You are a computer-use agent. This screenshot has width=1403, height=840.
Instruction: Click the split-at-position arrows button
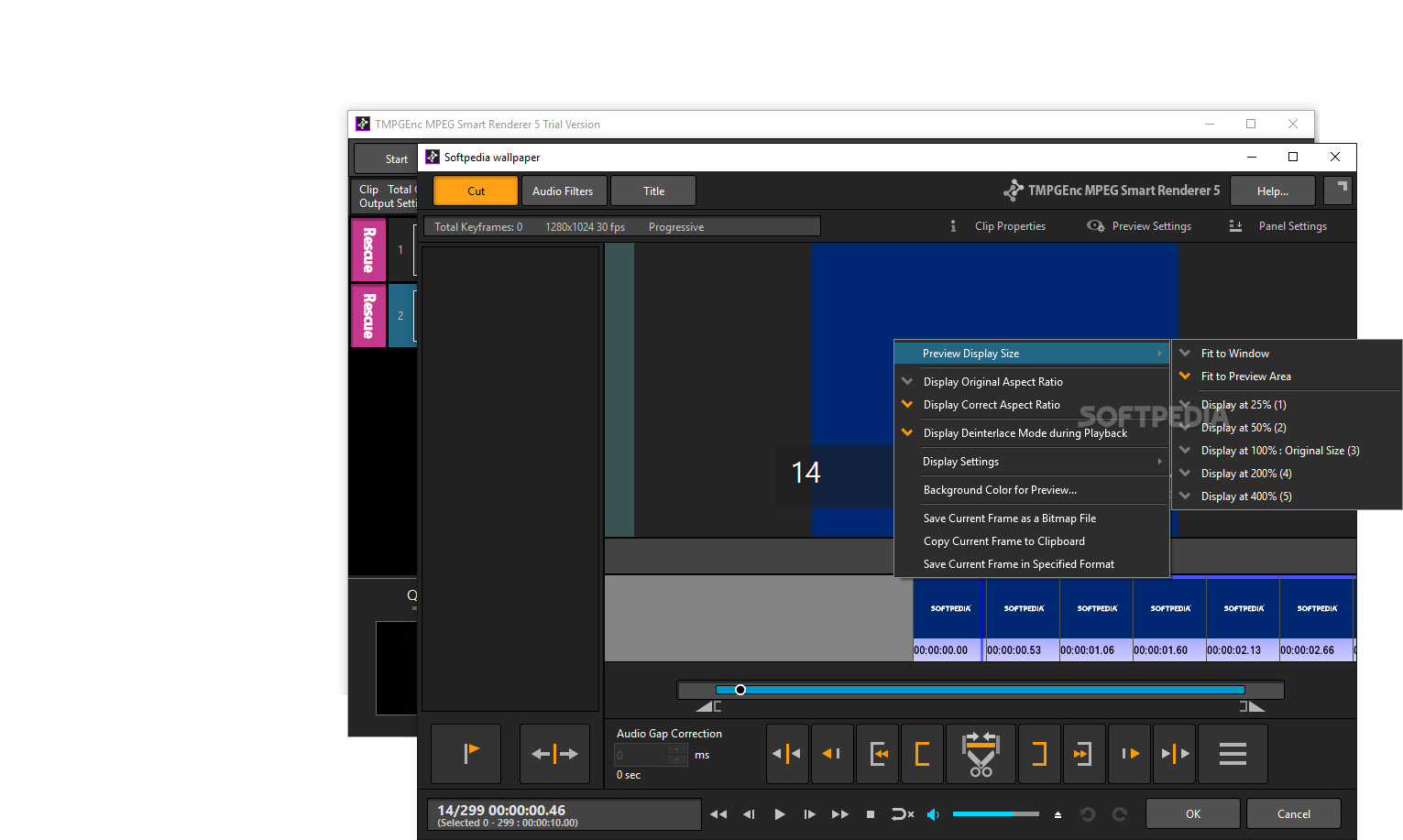point(554,754)
